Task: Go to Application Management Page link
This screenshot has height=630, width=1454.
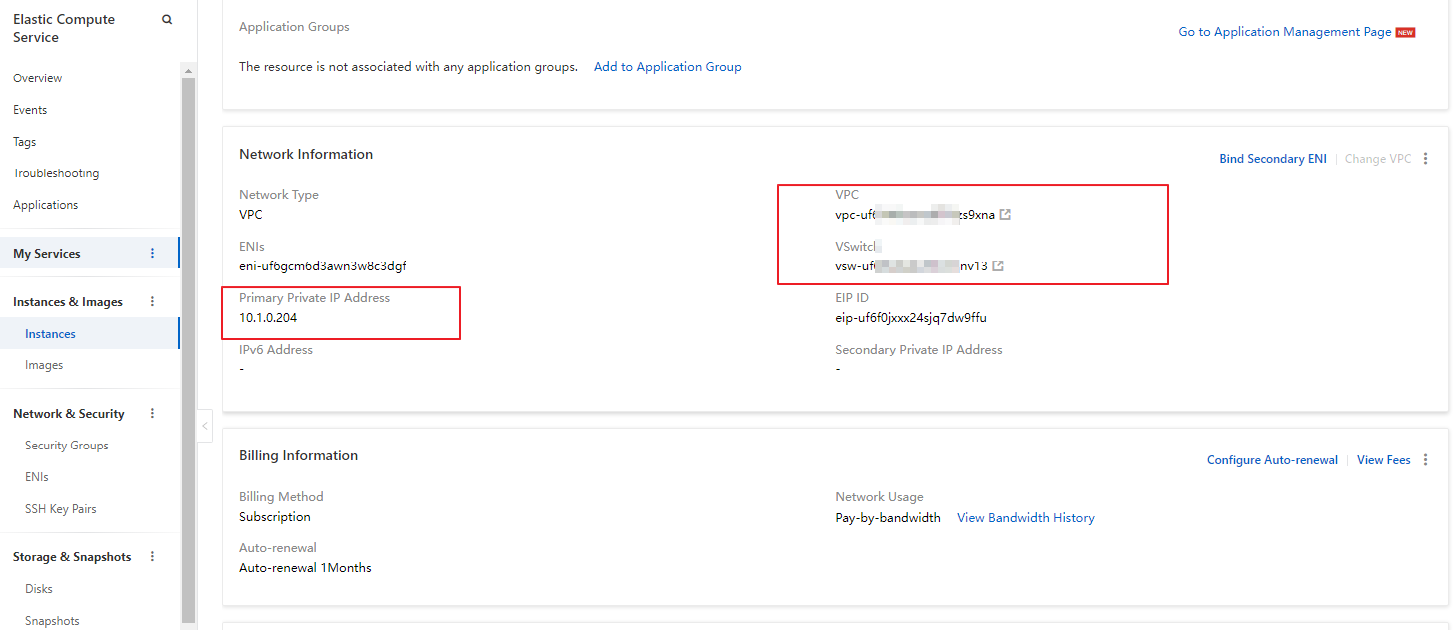Action: pos(1285,32)
